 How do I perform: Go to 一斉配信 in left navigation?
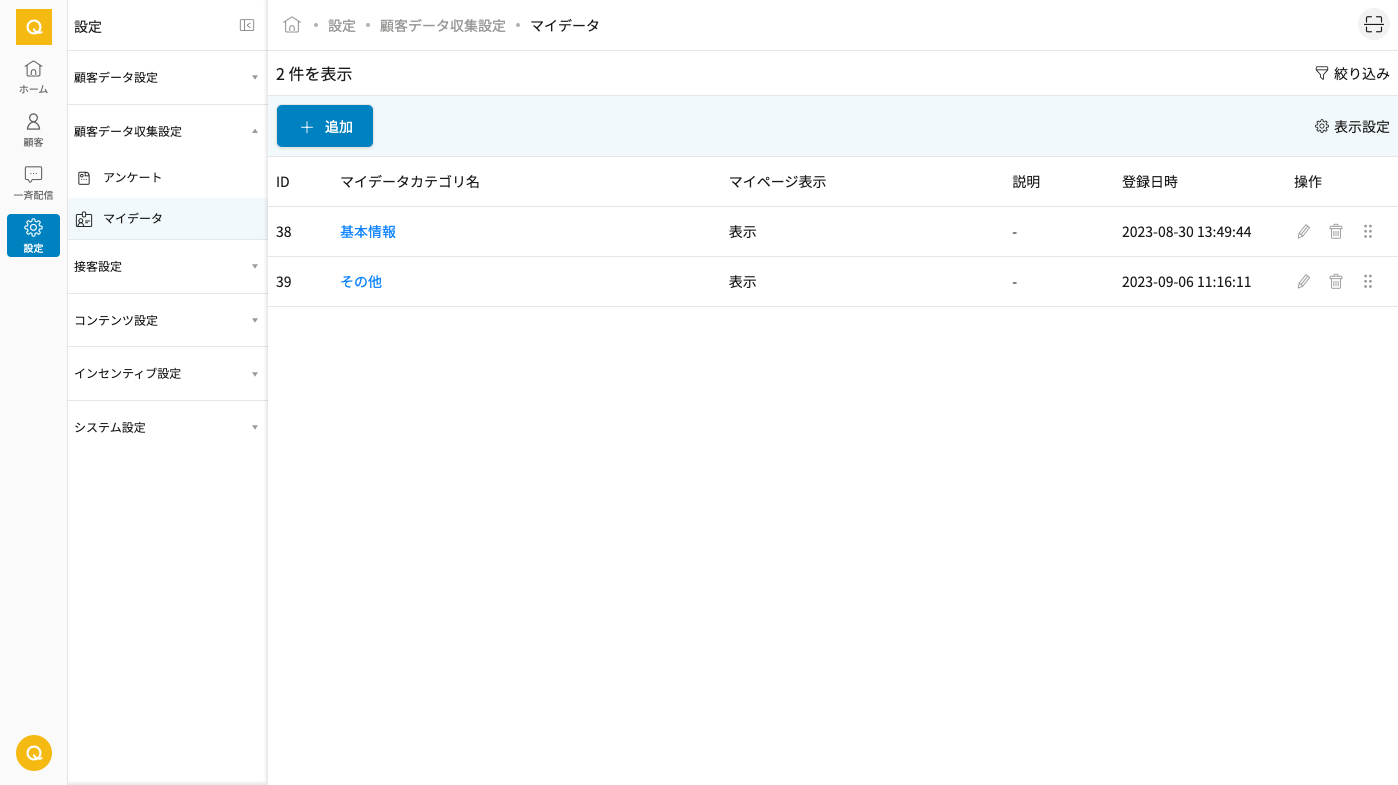pyautogui.click(x=33, y=182)
